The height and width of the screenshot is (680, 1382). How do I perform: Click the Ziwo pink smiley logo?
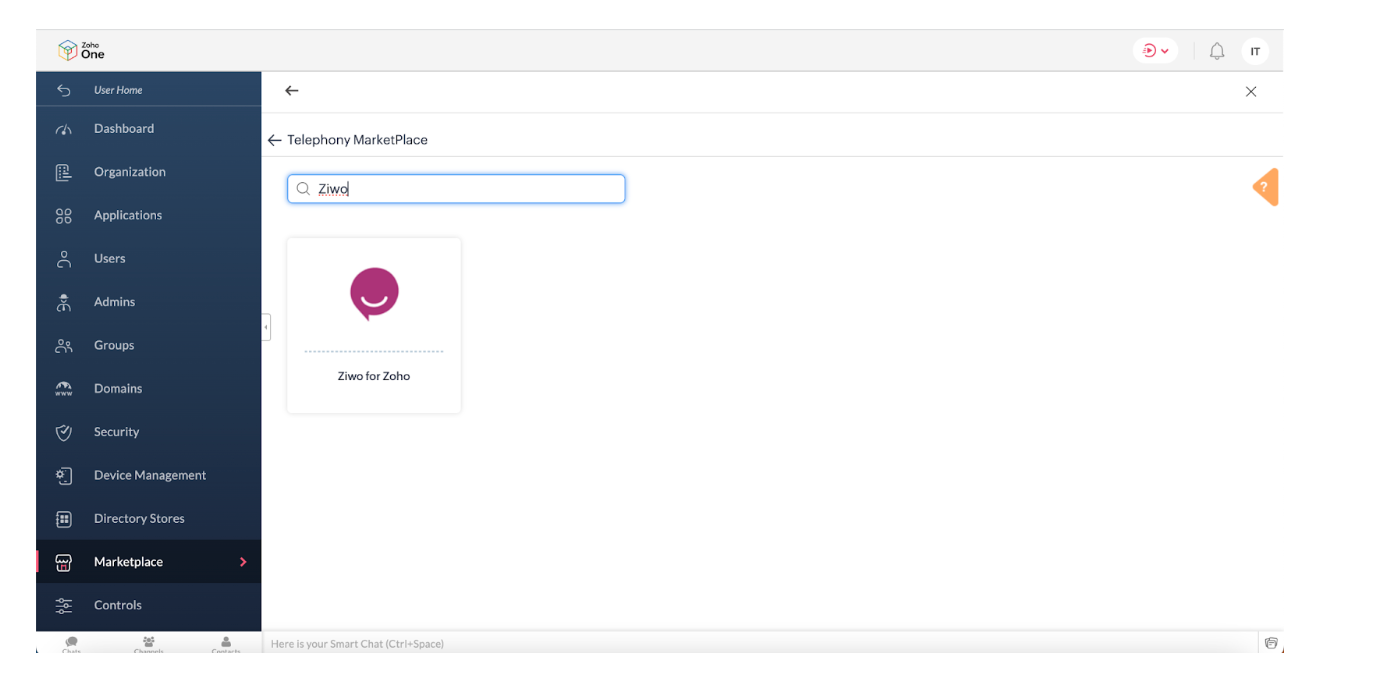click(374, 293)
